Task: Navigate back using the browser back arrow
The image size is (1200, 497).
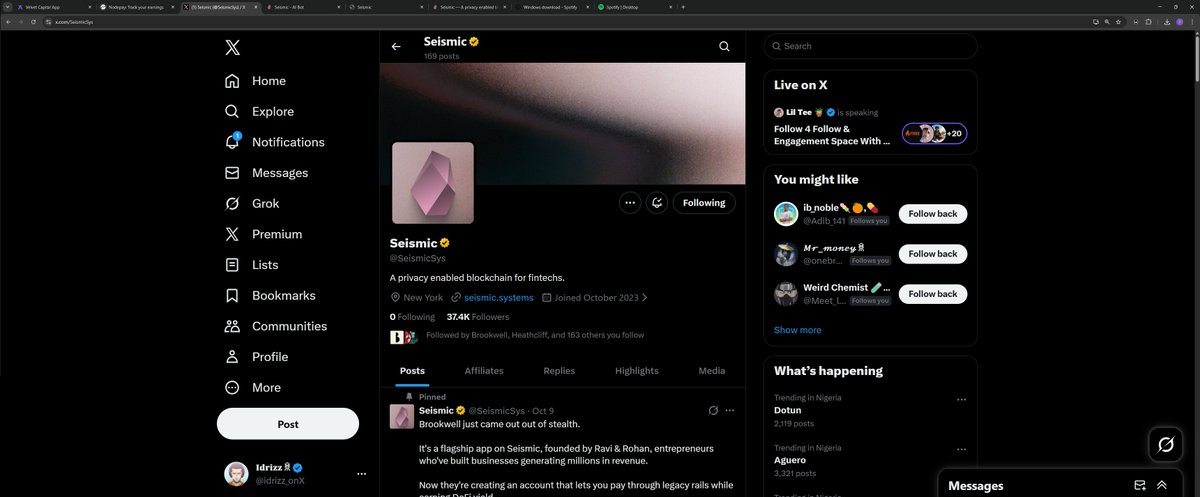Action: (x=9, y=21)
